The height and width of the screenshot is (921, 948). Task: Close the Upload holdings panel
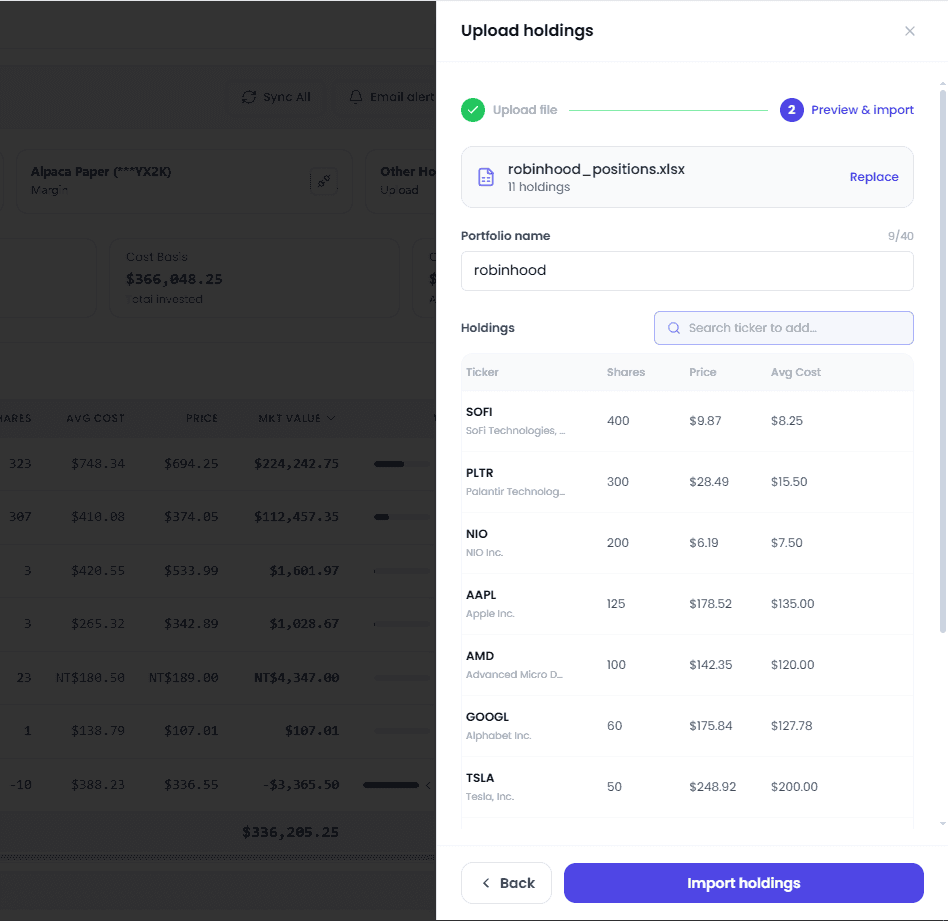(x=909, y=31)
